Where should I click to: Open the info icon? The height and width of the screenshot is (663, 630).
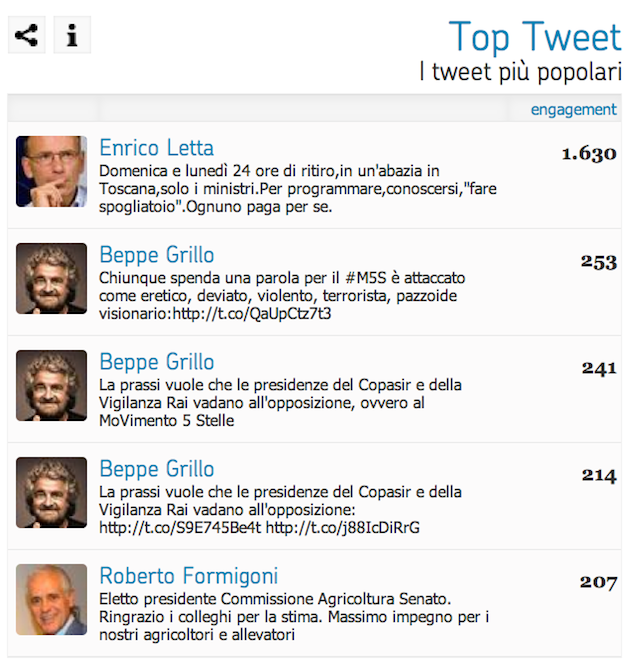tap(72, 35)
